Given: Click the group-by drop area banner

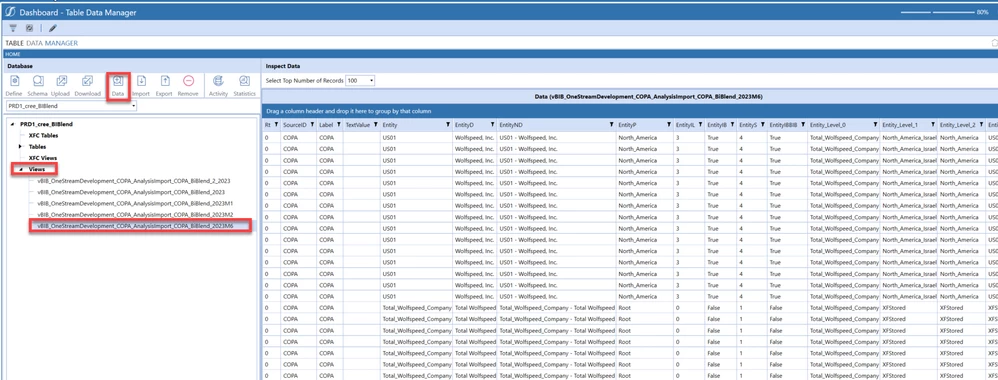Looking at the screenshot, I should [x=629, y=111].
